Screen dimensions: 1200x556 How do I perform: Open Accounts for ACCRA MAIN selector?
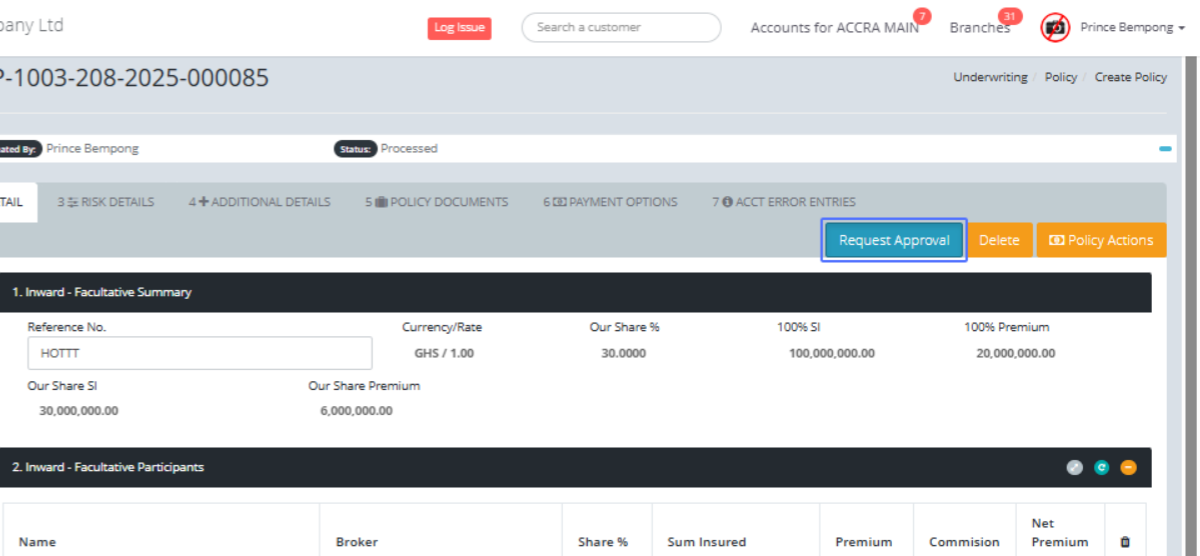click(834, 28)
